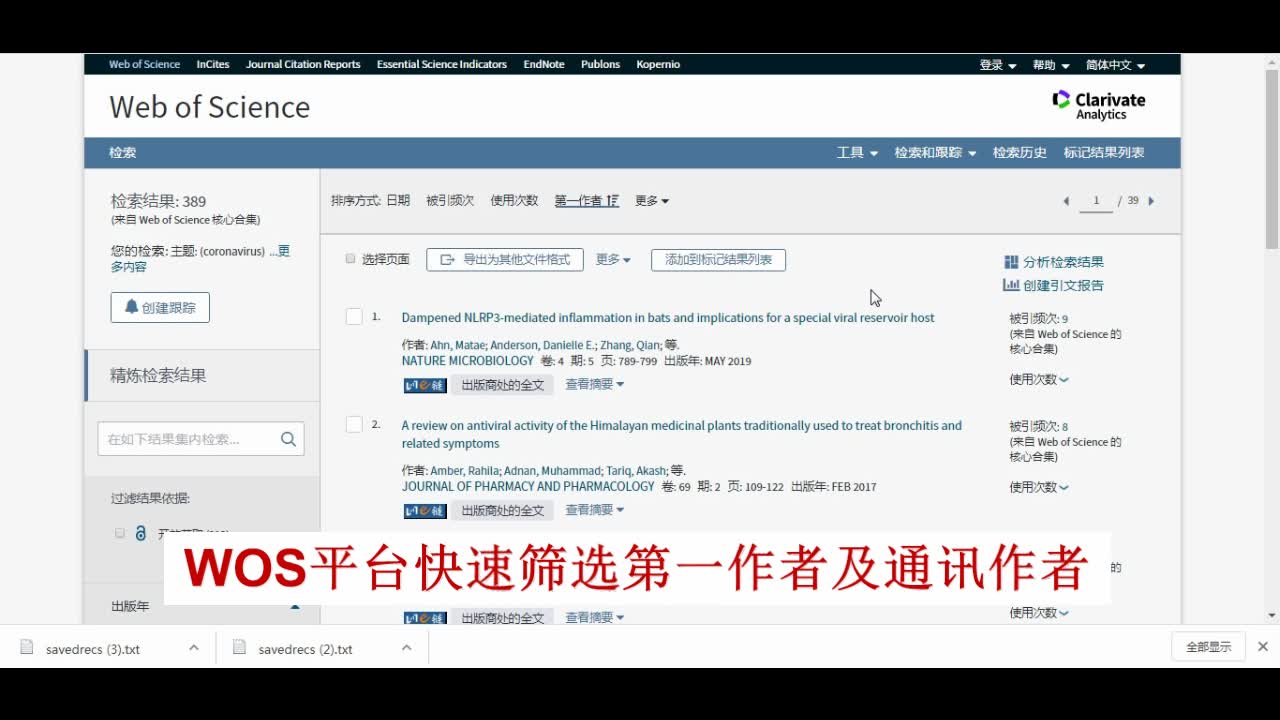
Task: Click 出版商处的全文 for result 2
Action: [x=502, y=511]
